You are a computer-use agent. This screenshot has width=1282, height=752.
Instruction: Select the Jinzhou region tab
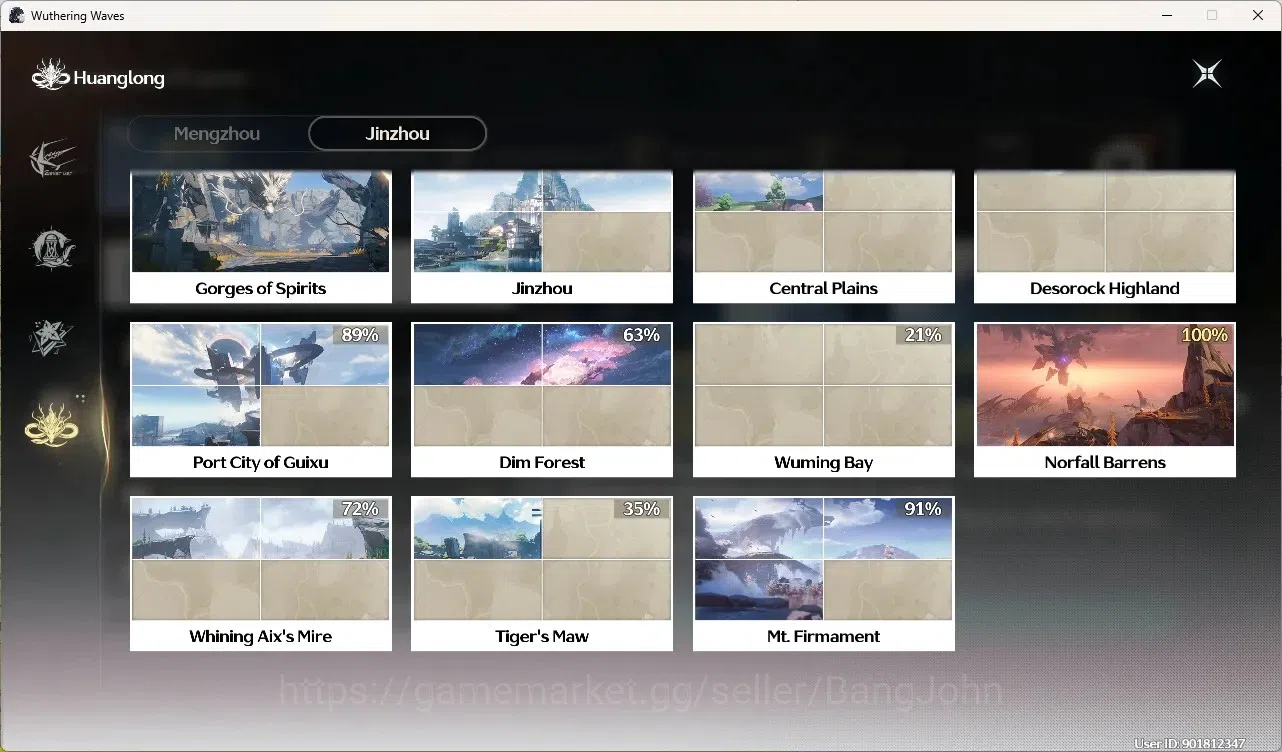coord(397,134)
